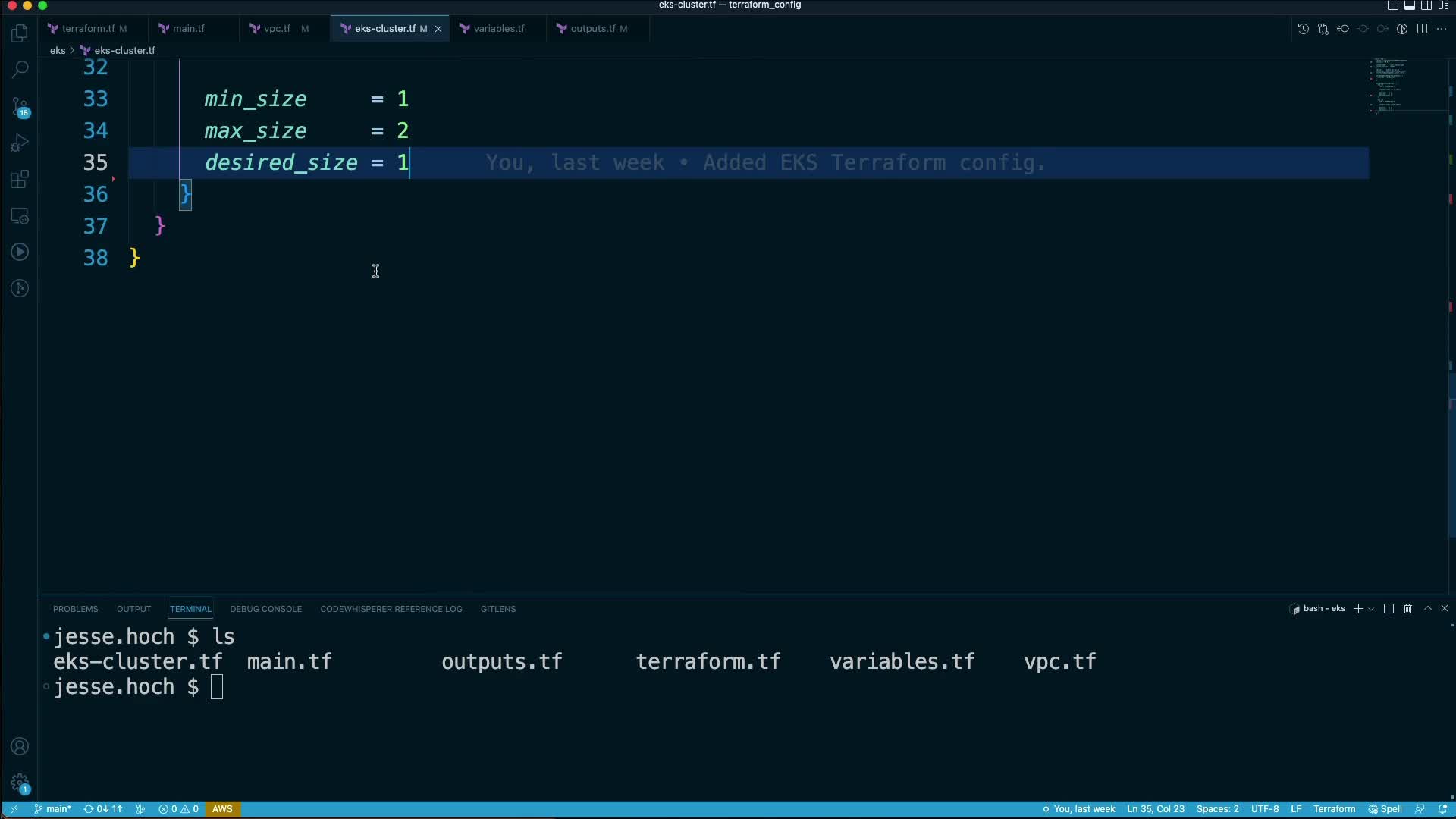
Task: Open the Terraform language mode selector
Action: tap(1334, 809)
